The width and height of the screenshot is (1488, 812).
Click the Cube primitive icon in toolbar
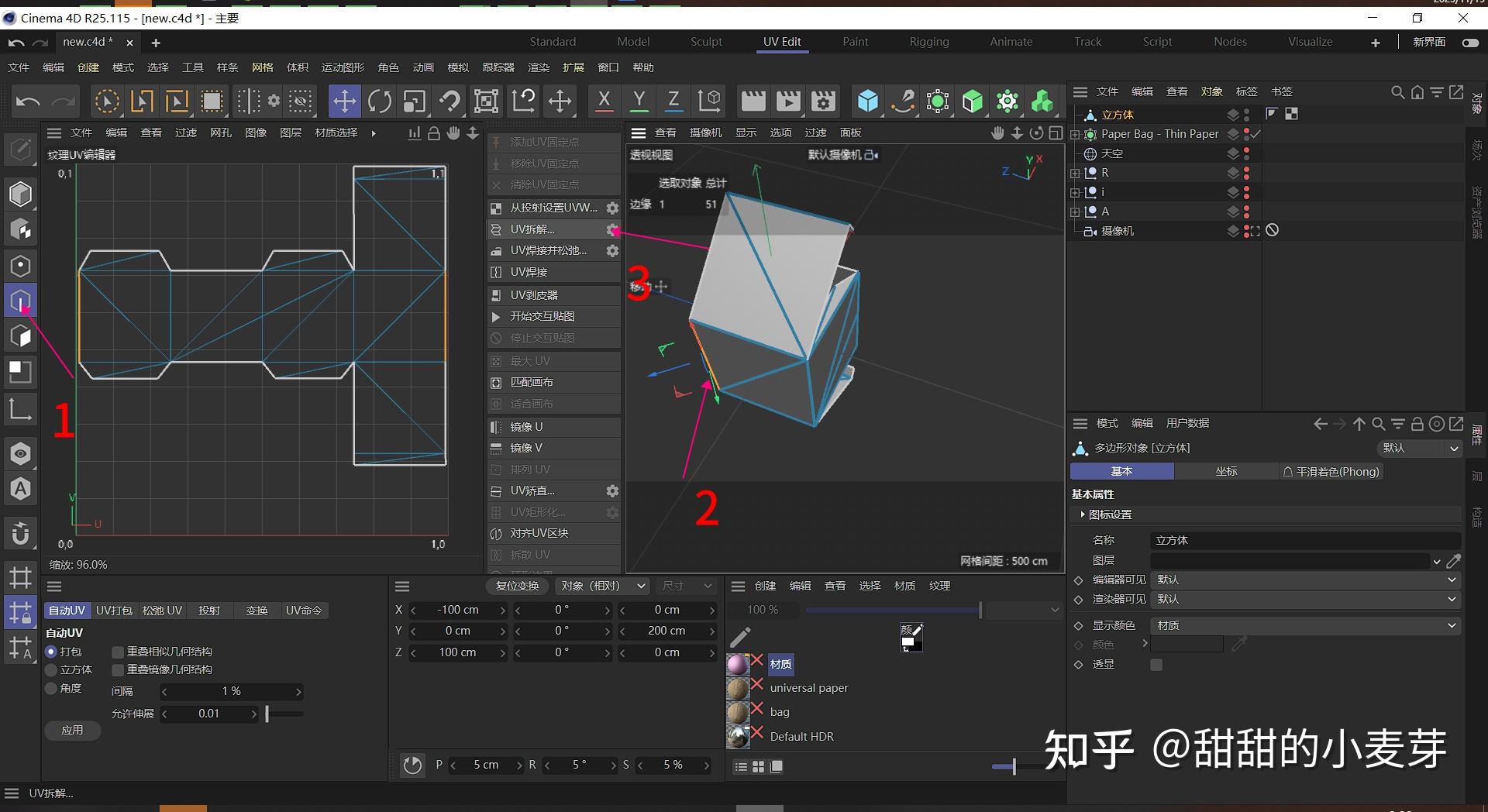click(867, 101)
